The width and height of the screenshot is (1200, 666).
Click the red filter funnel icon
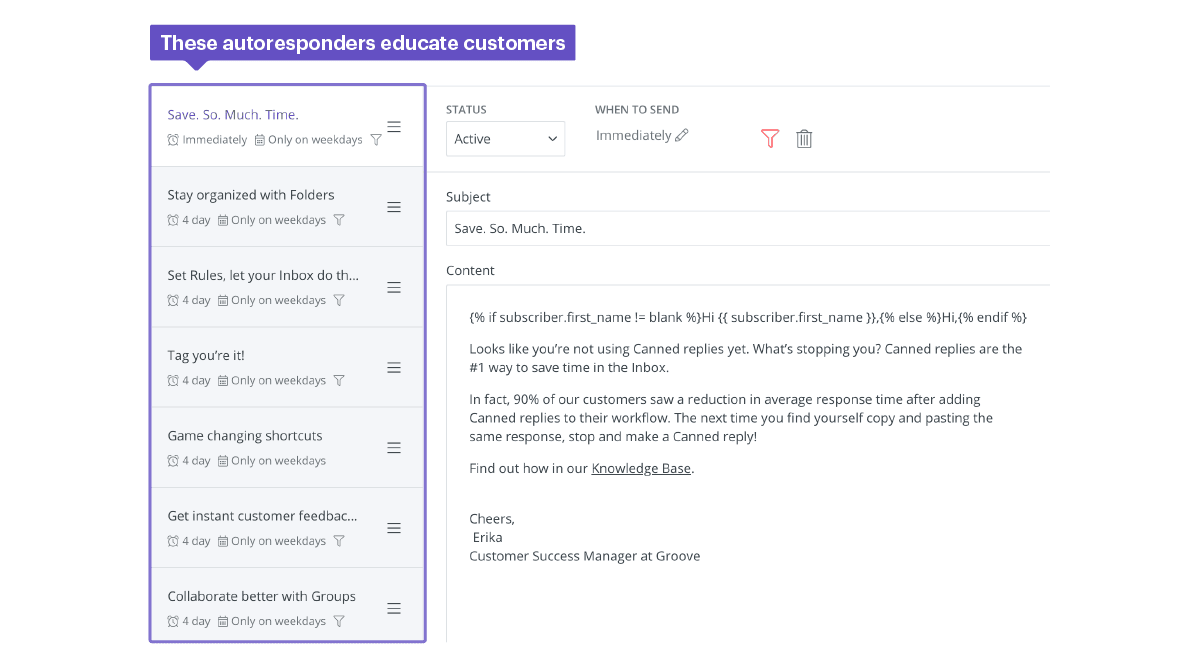coord(770,139)
